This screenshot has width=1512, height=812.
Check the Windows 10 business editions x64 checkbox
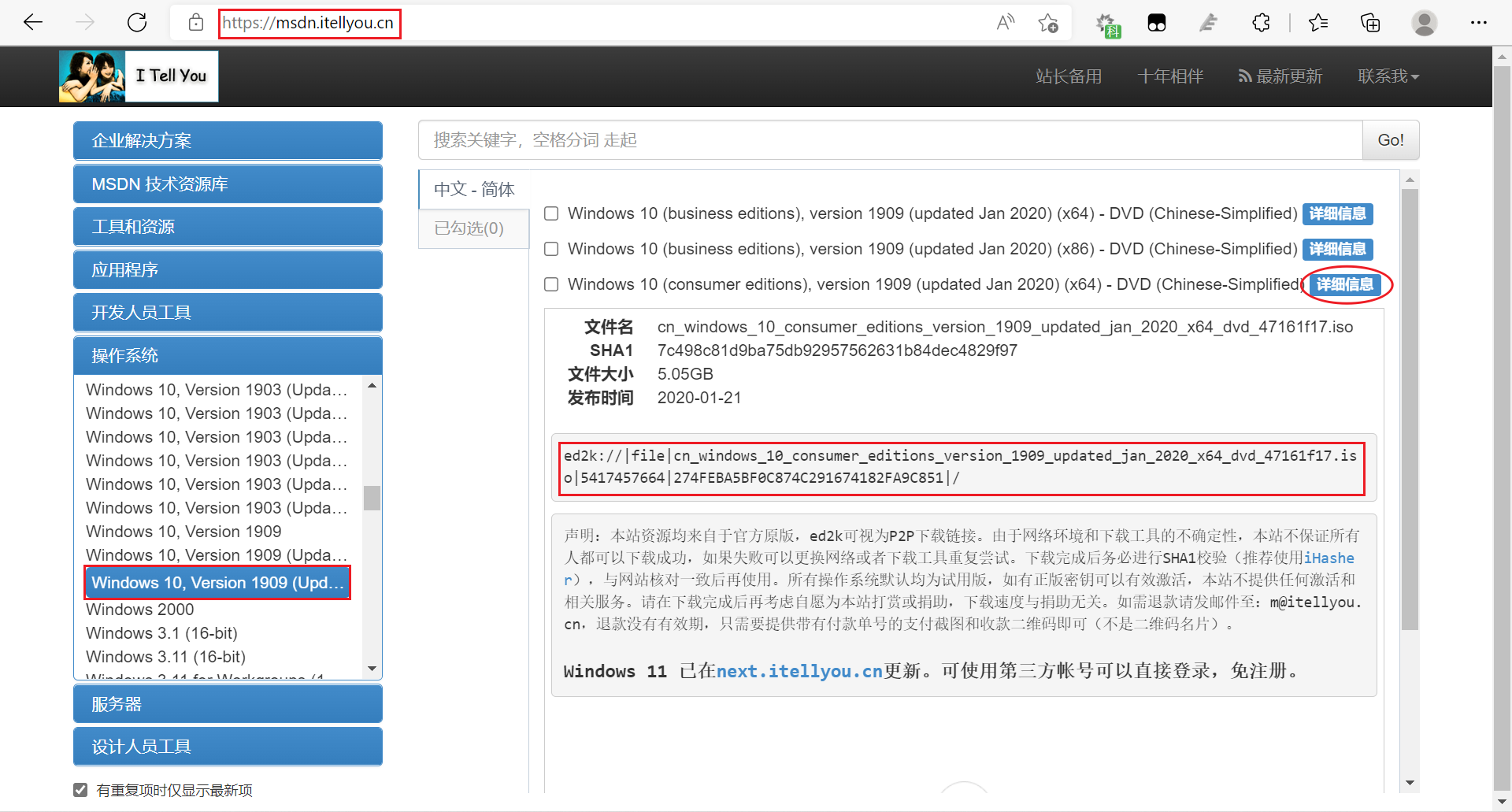pos(550,213)
